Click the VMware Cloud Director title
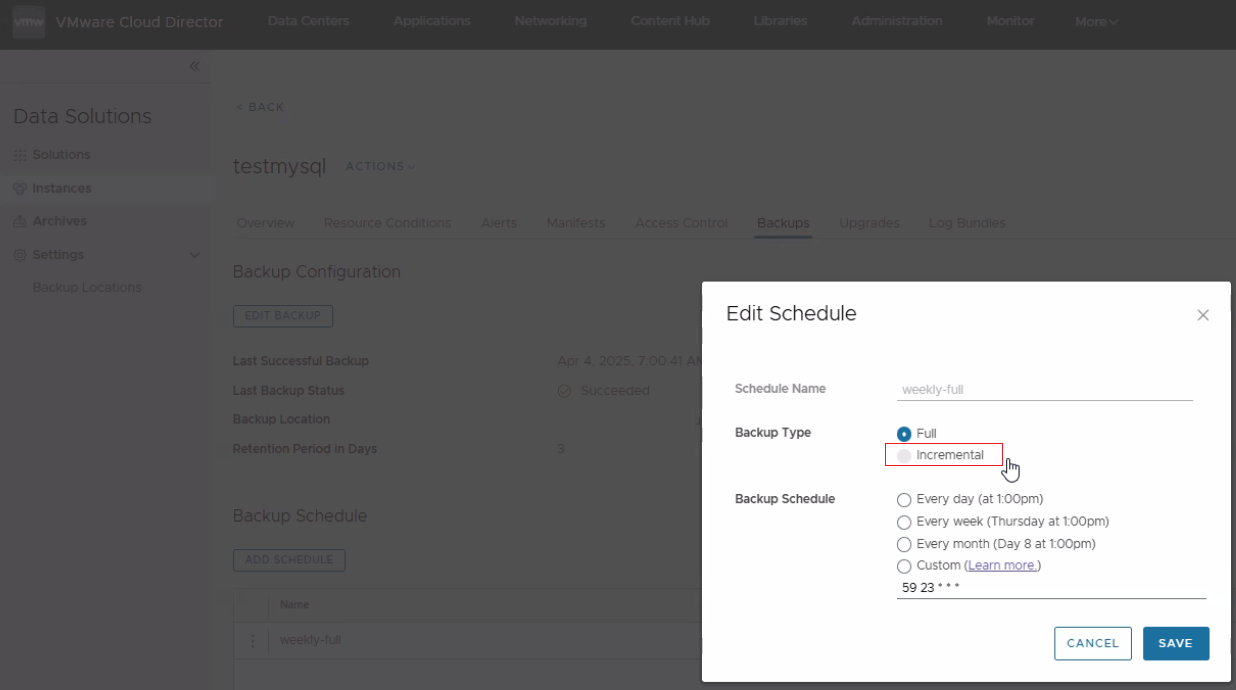 [x=140, y=22]
